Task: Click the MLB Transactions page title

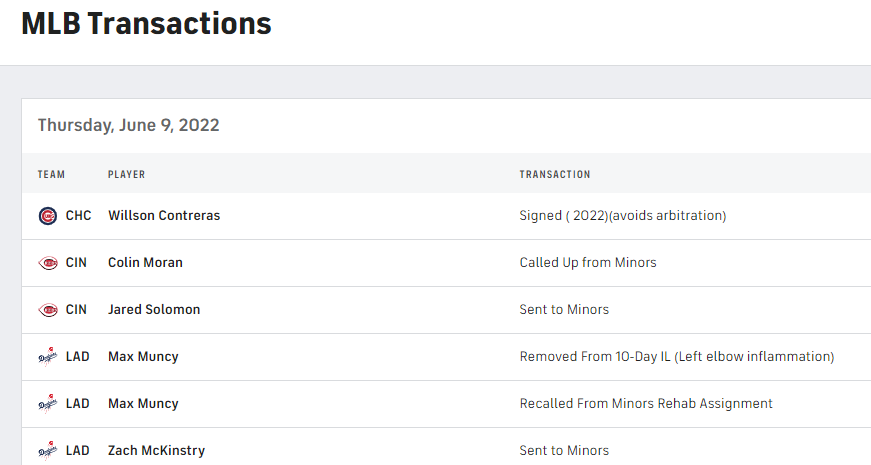Action: click(146, 23)
